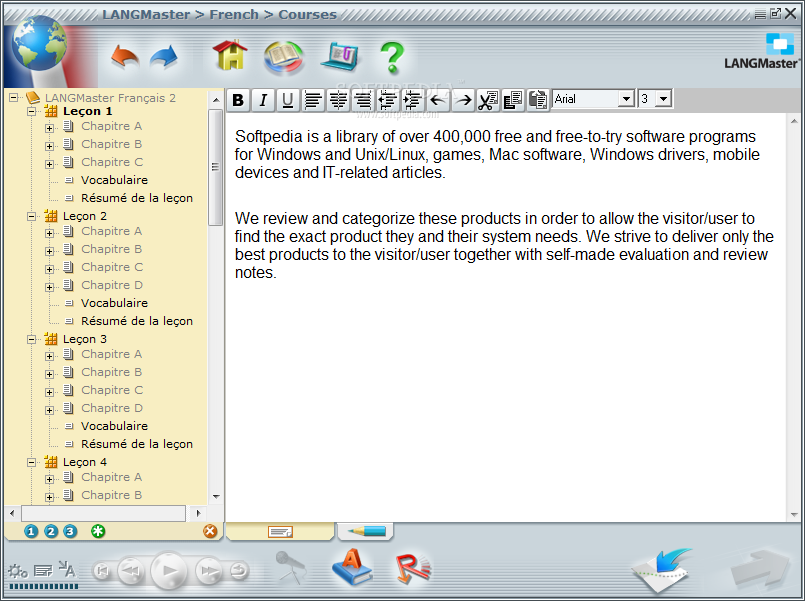The image size is (805, 601).
Task: Open the font size 3 dropdown
Action: [664, 99]
